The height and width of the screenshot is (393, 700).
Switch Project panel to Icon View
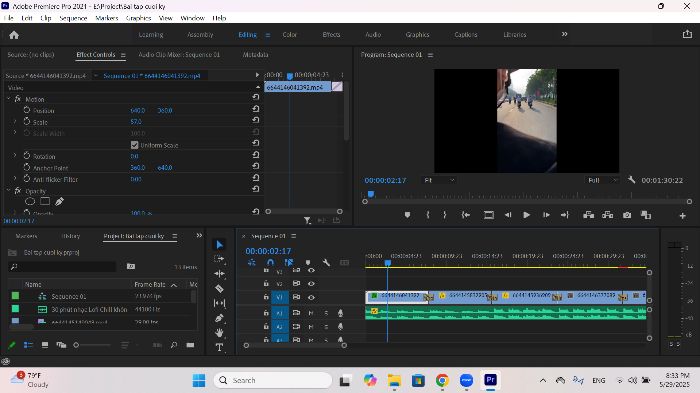coord(45,345)
